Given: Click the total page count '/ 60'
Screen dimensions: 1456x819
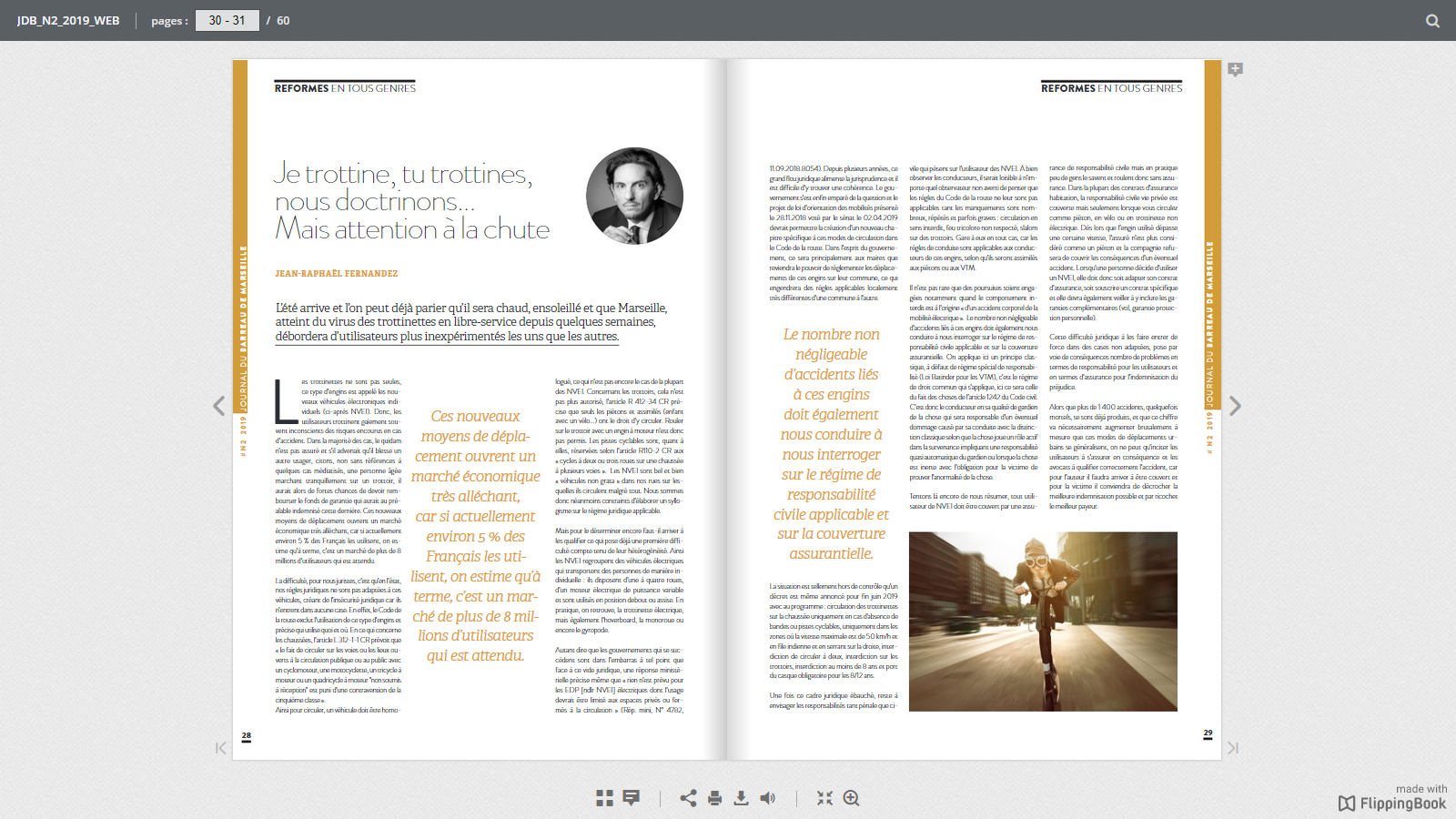Looking at the screenshot, I should click(278, 20).
